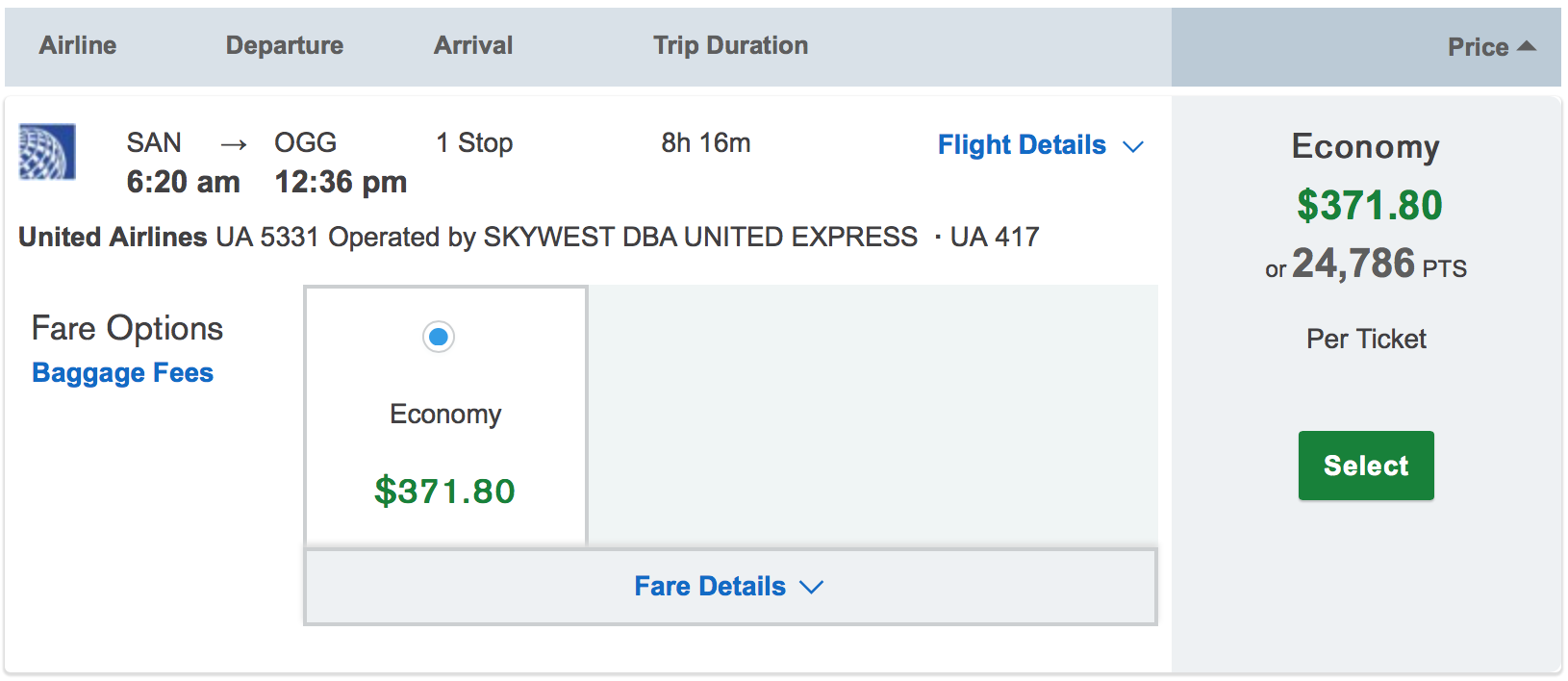Image resolution: width=1568 pixels, height=681 pixels.
Task: Sort results by the Arrival column
Action: (473, 45)
